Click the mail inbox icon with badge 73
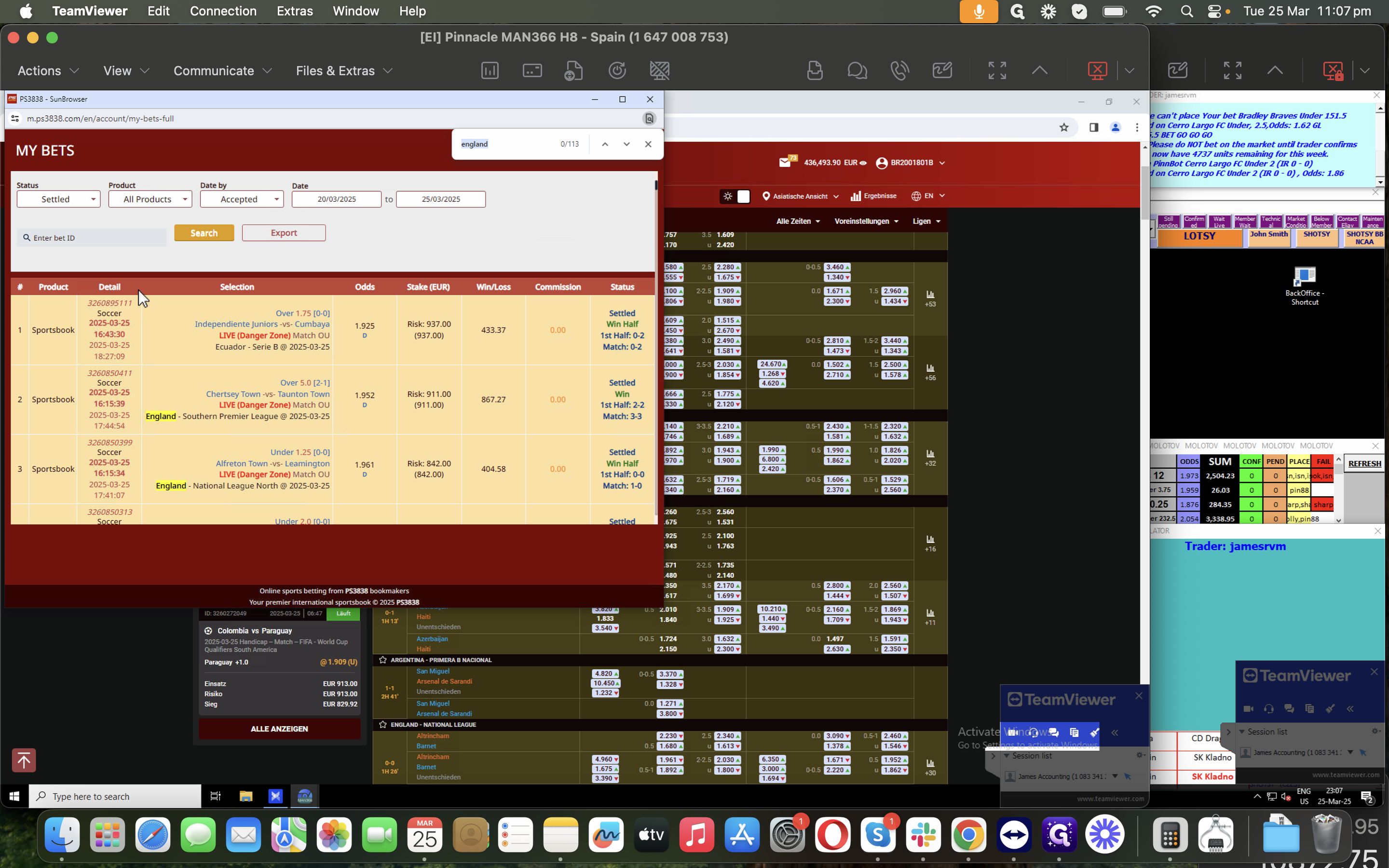 point(786,163)
